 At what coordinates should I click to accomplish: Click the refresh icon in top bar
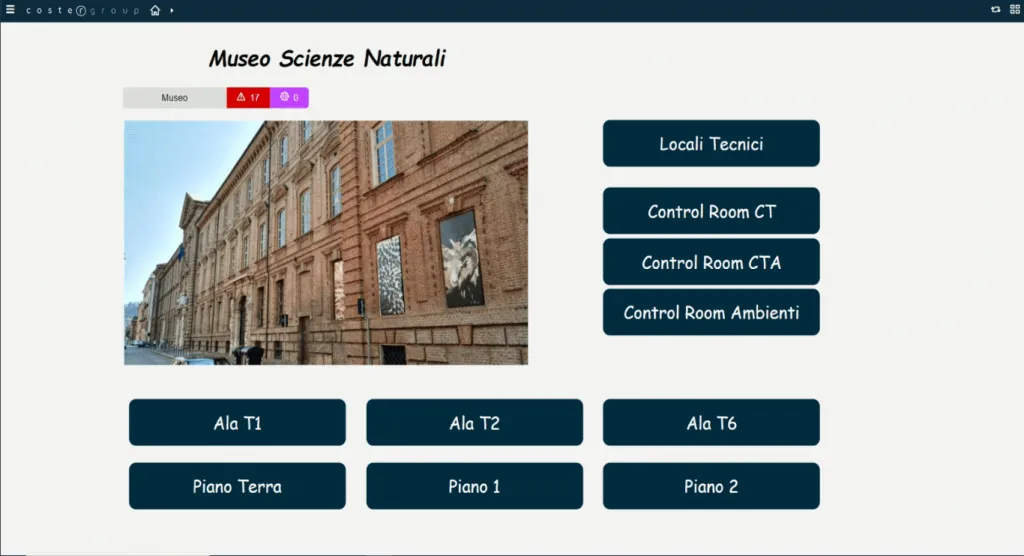pyautogui.click(x=995, y=10)
